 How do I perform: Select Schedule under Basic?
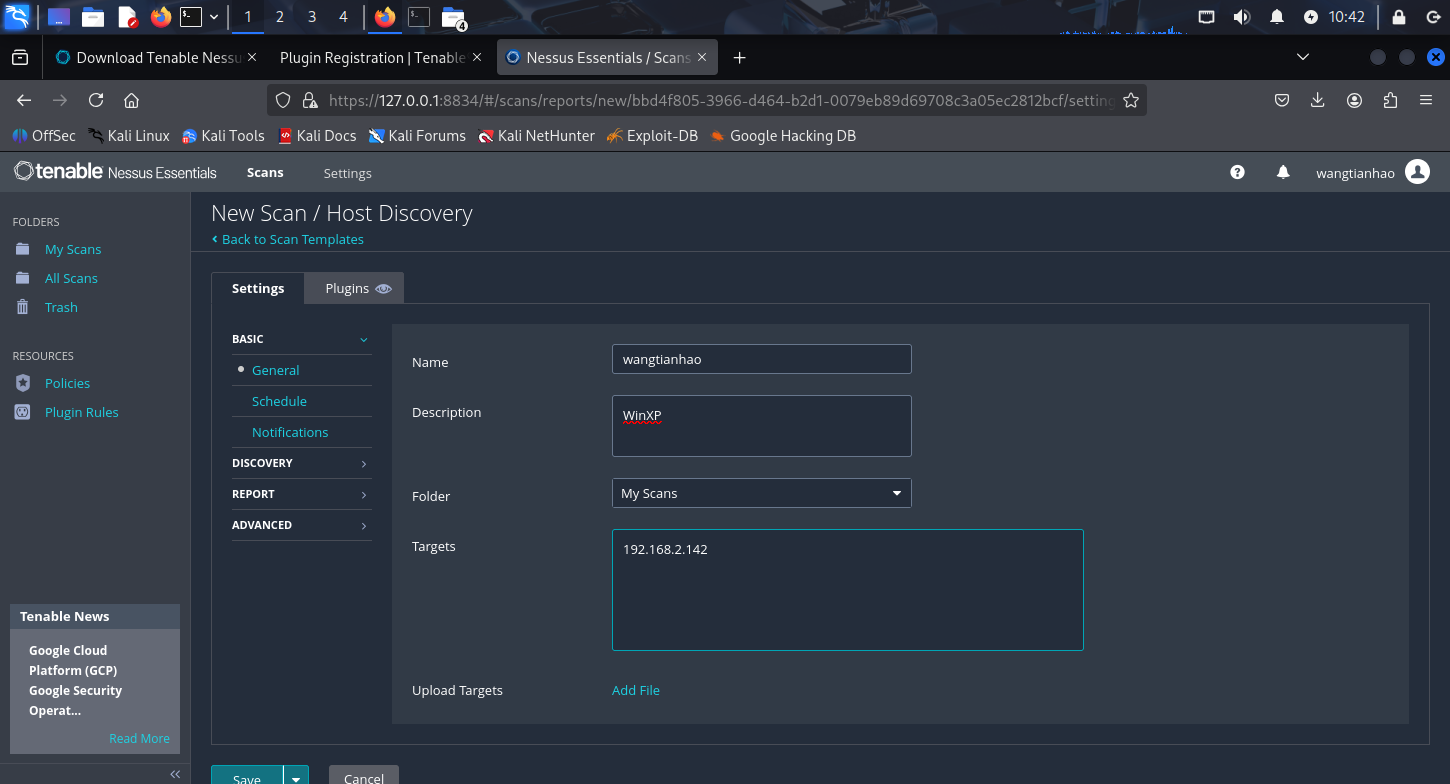click(x=279, y=401)
